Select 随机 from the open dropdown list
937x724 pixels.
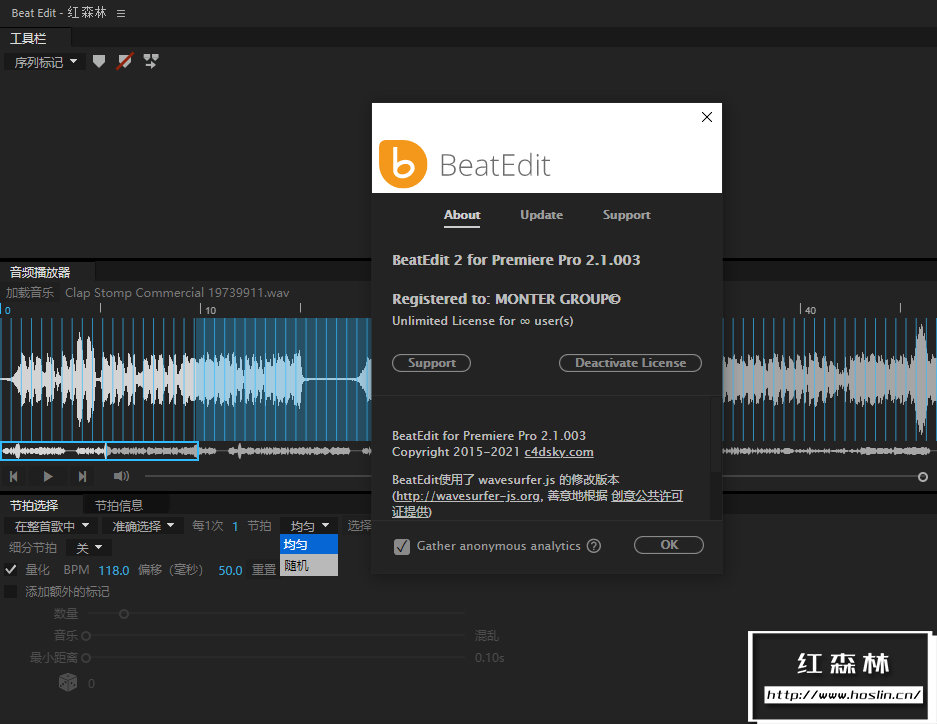[x=296, y=566]
